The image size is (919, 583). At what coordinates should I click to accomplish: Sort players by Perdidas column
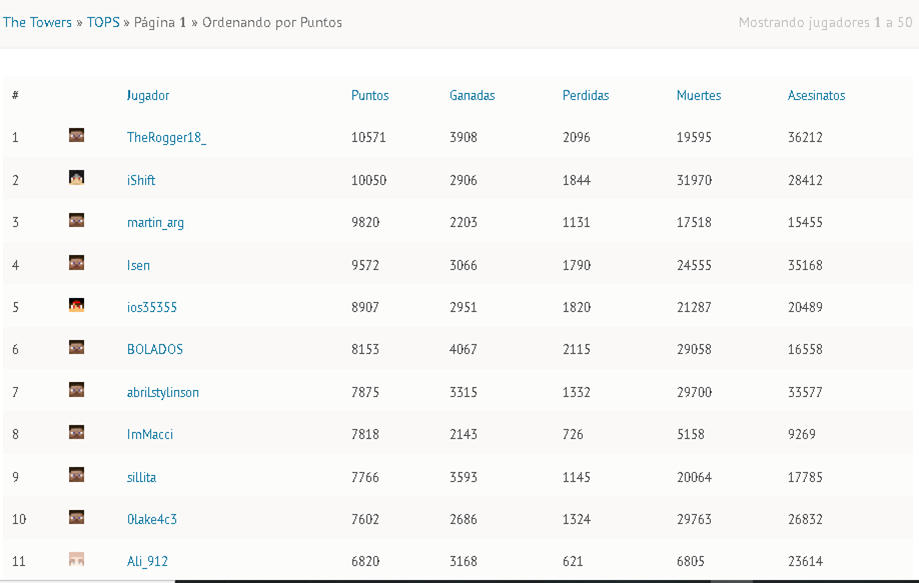pyautogui.click(x=585, y=96)
